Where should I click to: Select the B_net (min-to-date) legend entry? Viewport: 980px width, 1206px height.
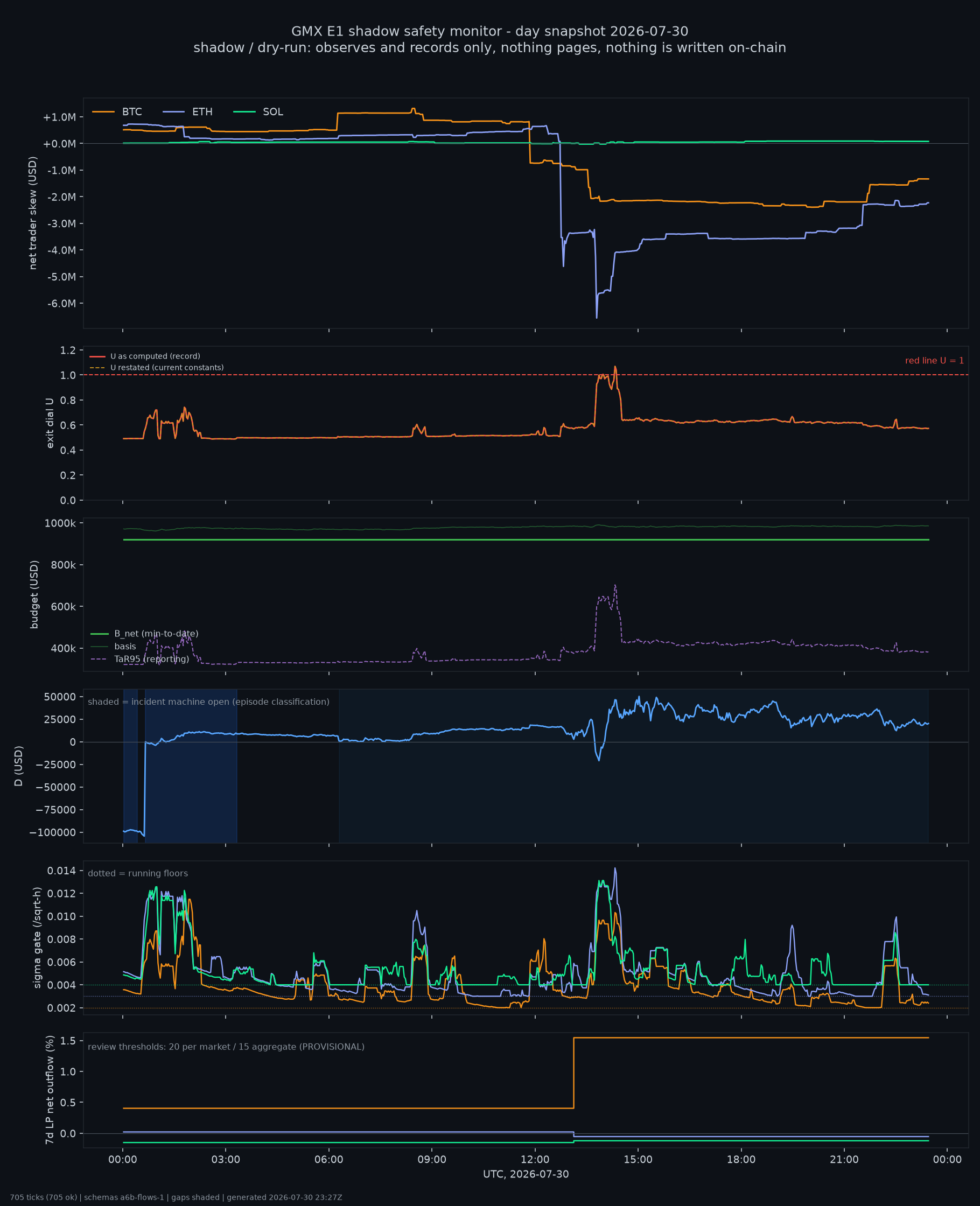tap(144, 634)
